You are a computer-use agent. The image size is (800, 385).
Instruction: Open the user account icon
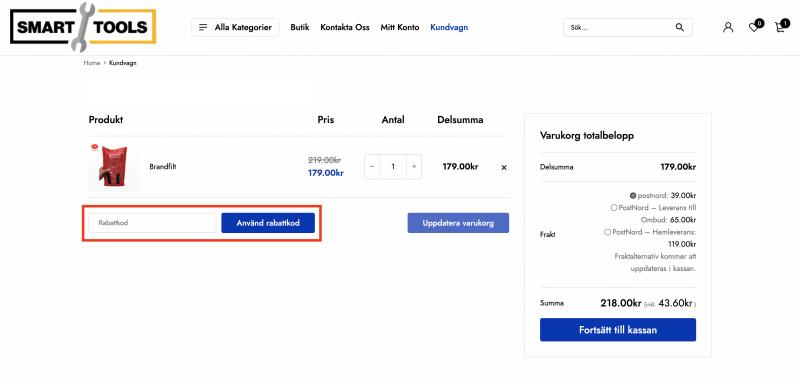[728, 28]
